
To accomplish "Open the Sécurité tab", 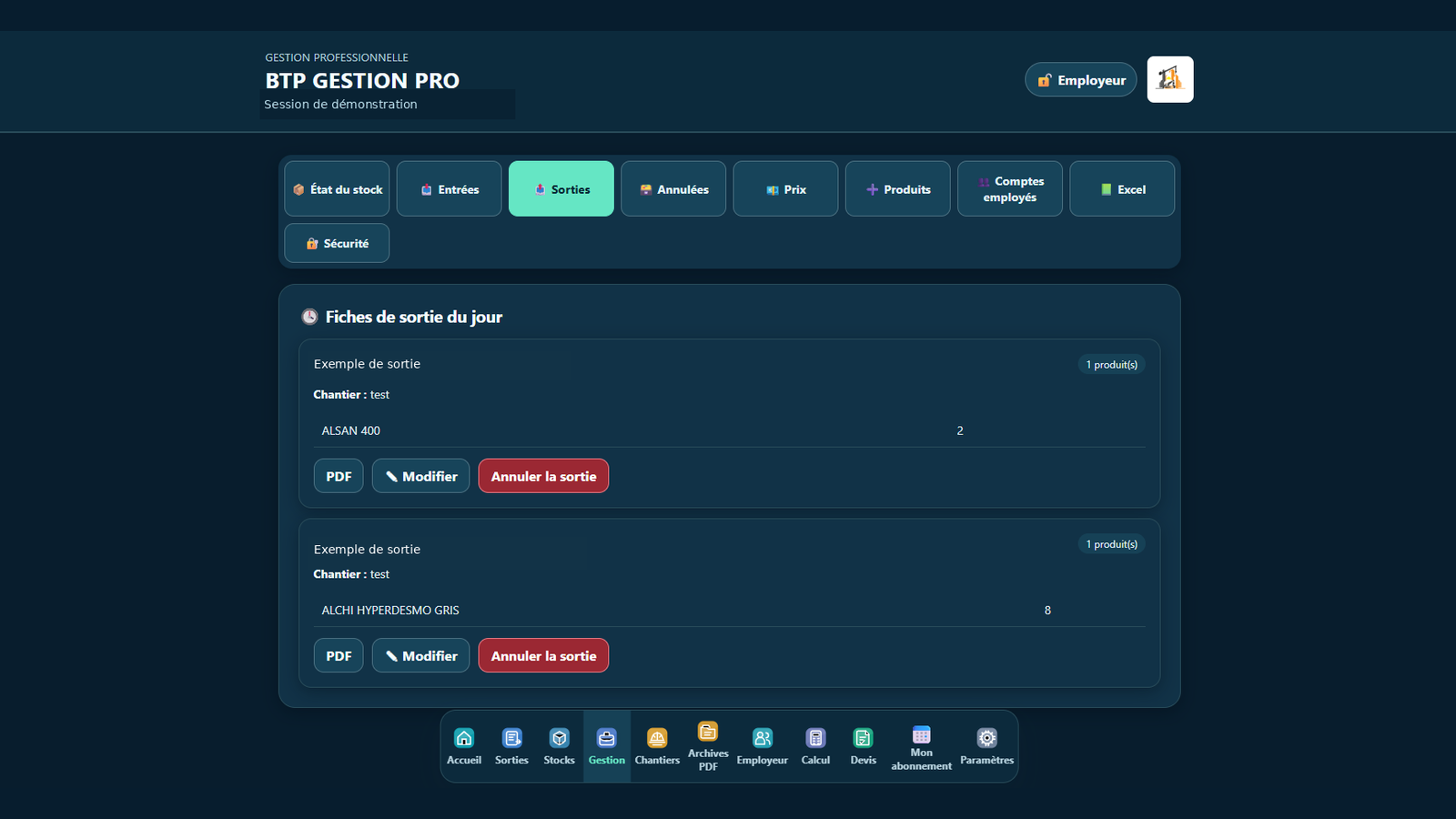I will (x=337, y=243).
